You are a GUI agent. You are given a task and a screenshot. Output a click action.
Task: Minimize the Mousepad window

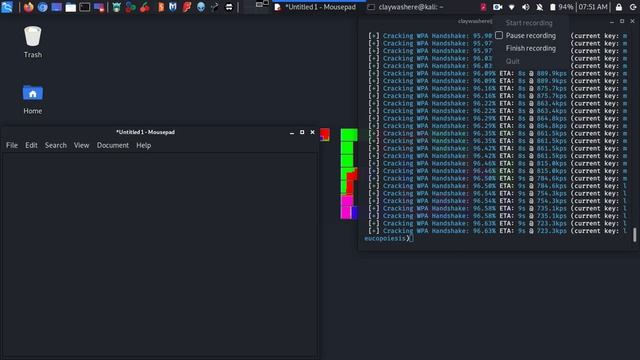[x=291, y=132]
